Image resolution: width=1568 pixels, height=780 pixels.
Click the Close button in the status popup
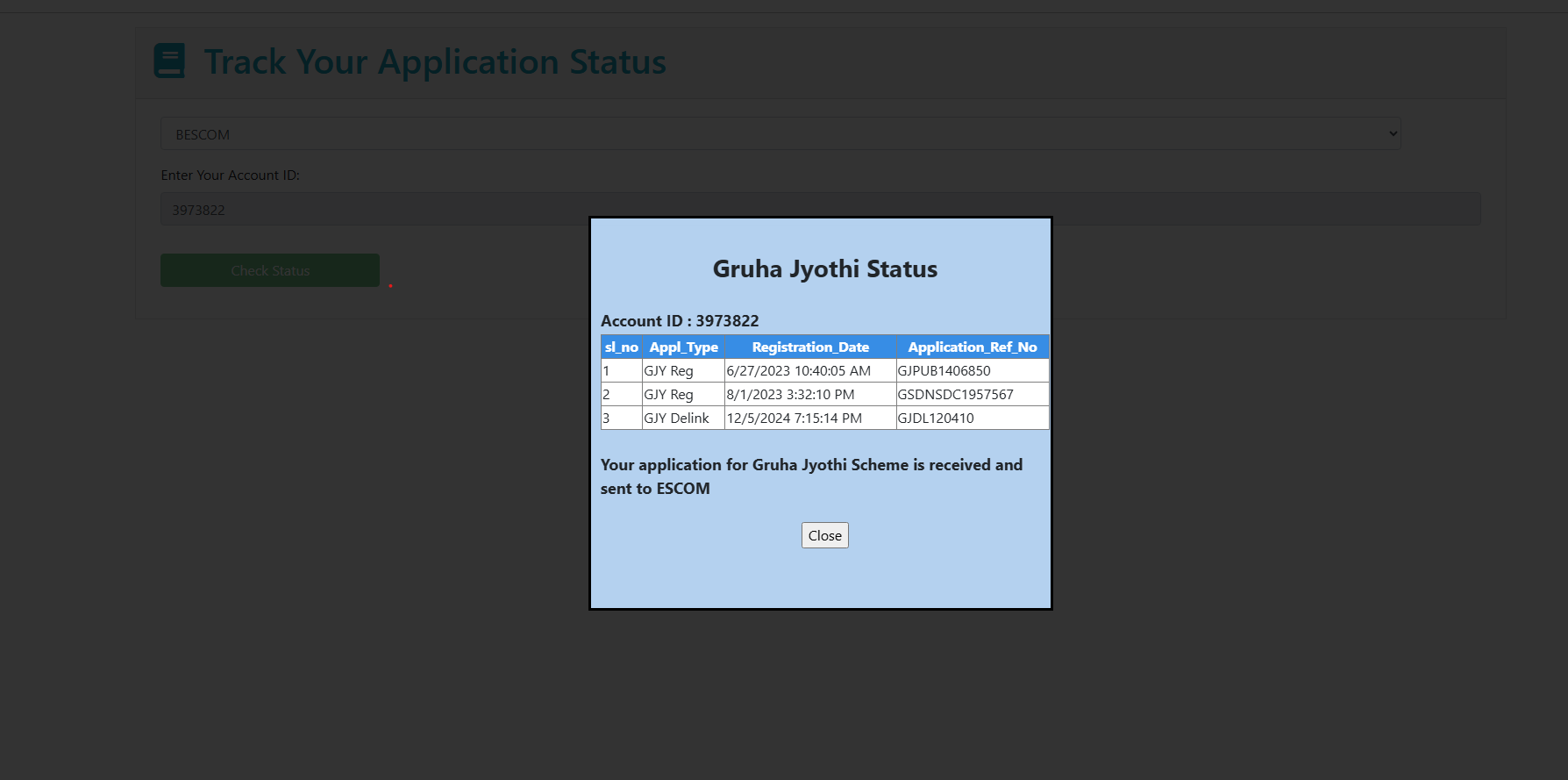click(824, 535)
